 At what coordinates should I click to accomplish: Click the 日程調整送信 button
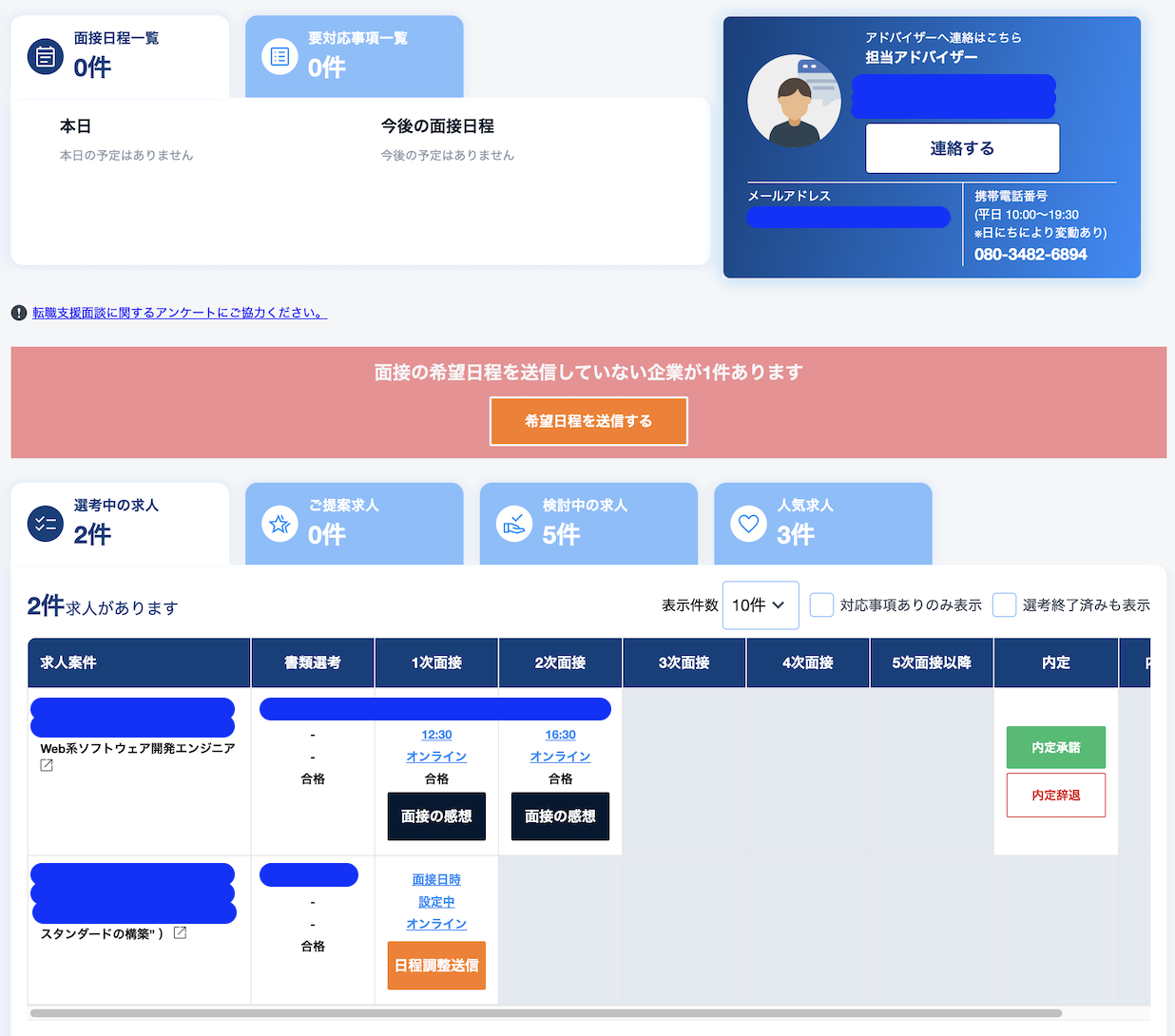tap(436, 966)
